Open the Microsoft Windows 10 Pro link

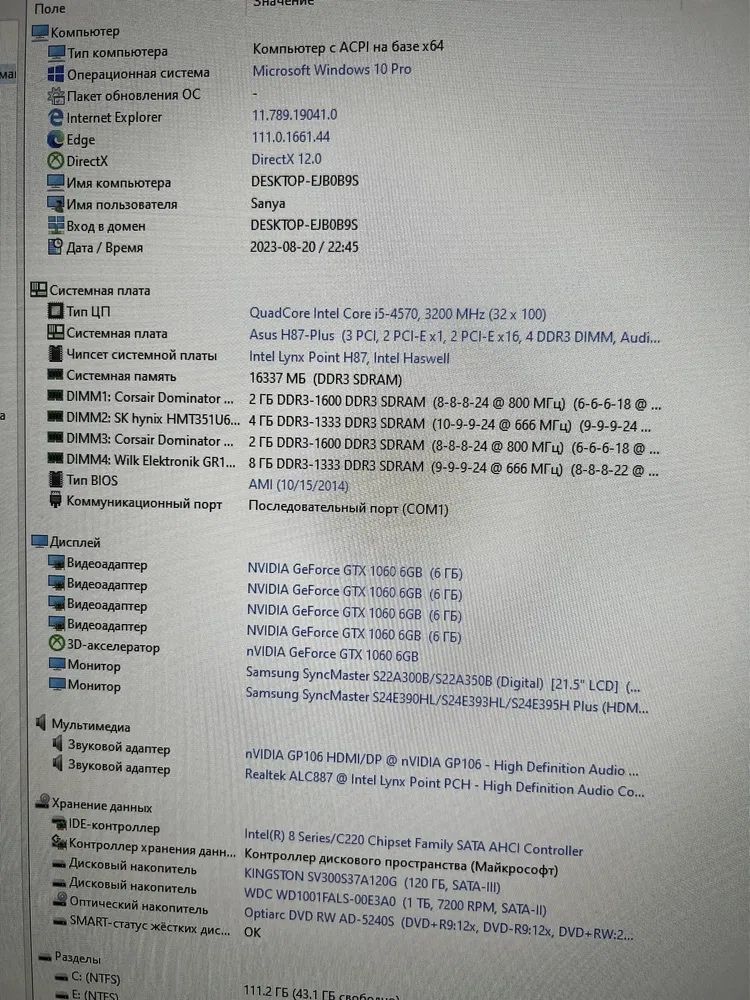coord(332,70)
